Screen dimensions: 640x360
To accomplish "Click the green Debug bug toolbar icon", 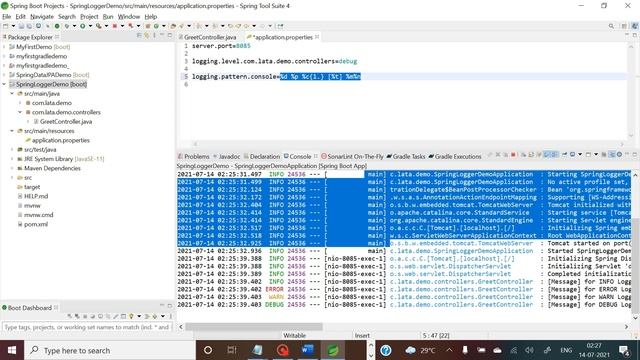I will point(67,26).
